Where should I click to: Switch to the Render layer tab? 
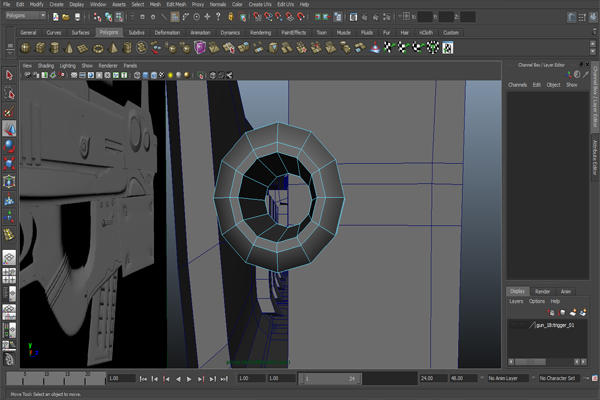(542, 291)
